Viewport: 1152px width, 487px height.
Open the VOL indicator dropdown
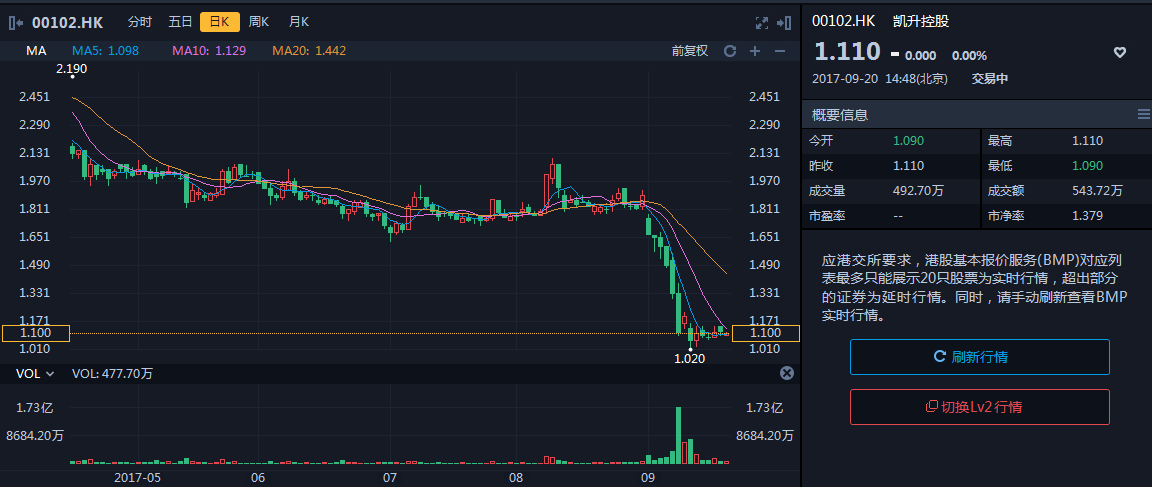pyautogui.click(x=35, y=373)
